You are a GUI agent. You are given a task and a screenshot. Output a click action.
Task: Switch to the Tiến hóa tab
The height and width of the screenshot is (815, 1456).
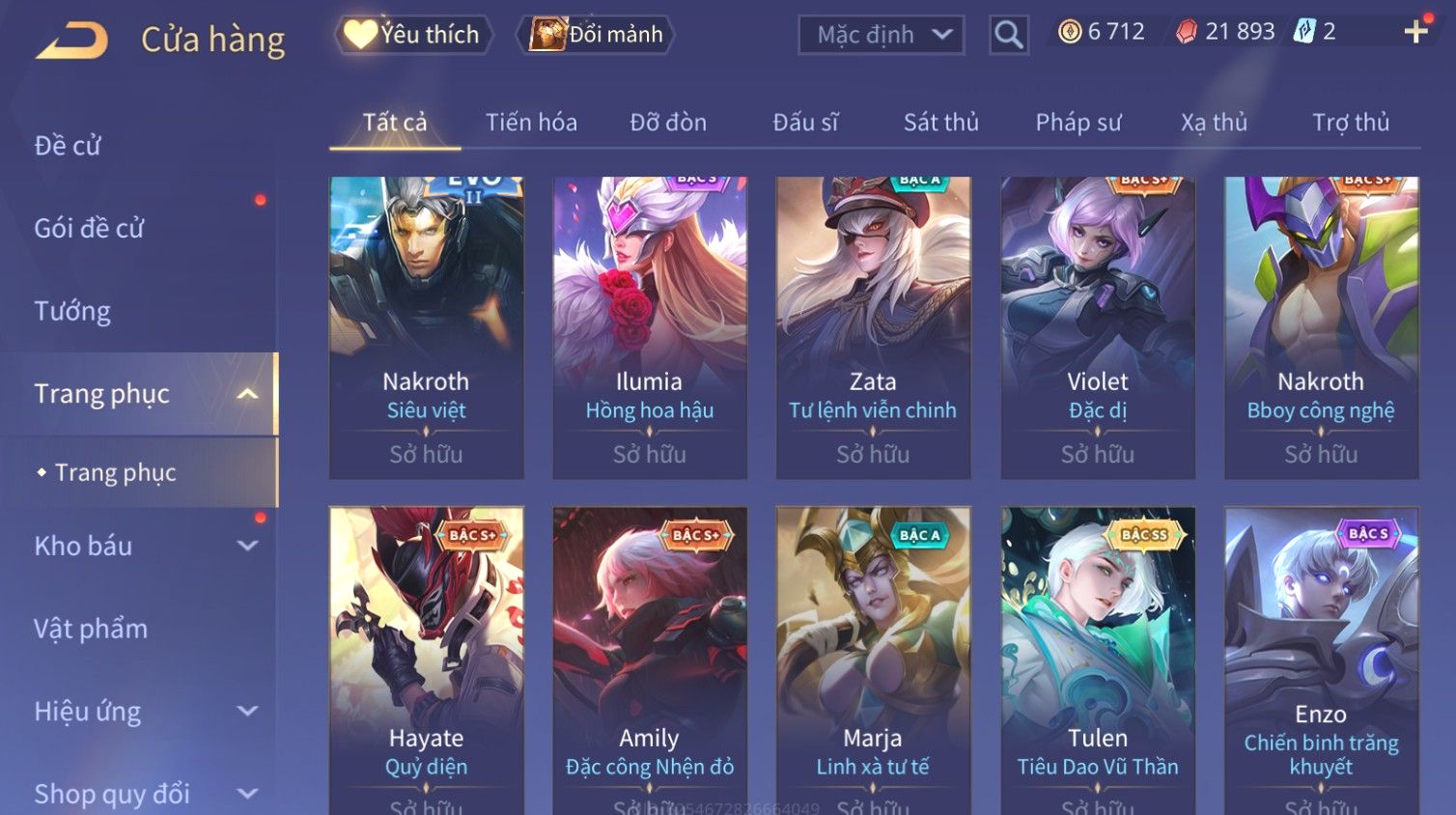click(x=531, y=123)
